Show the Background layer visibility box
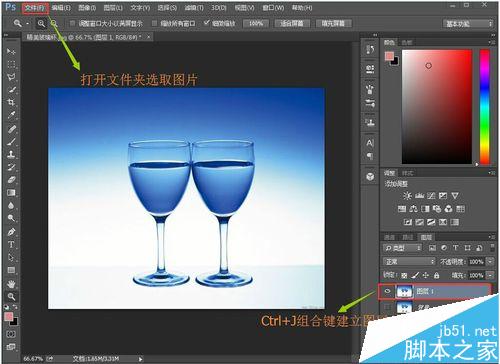This screenshot has width=500, height=364. click(387, 307)
